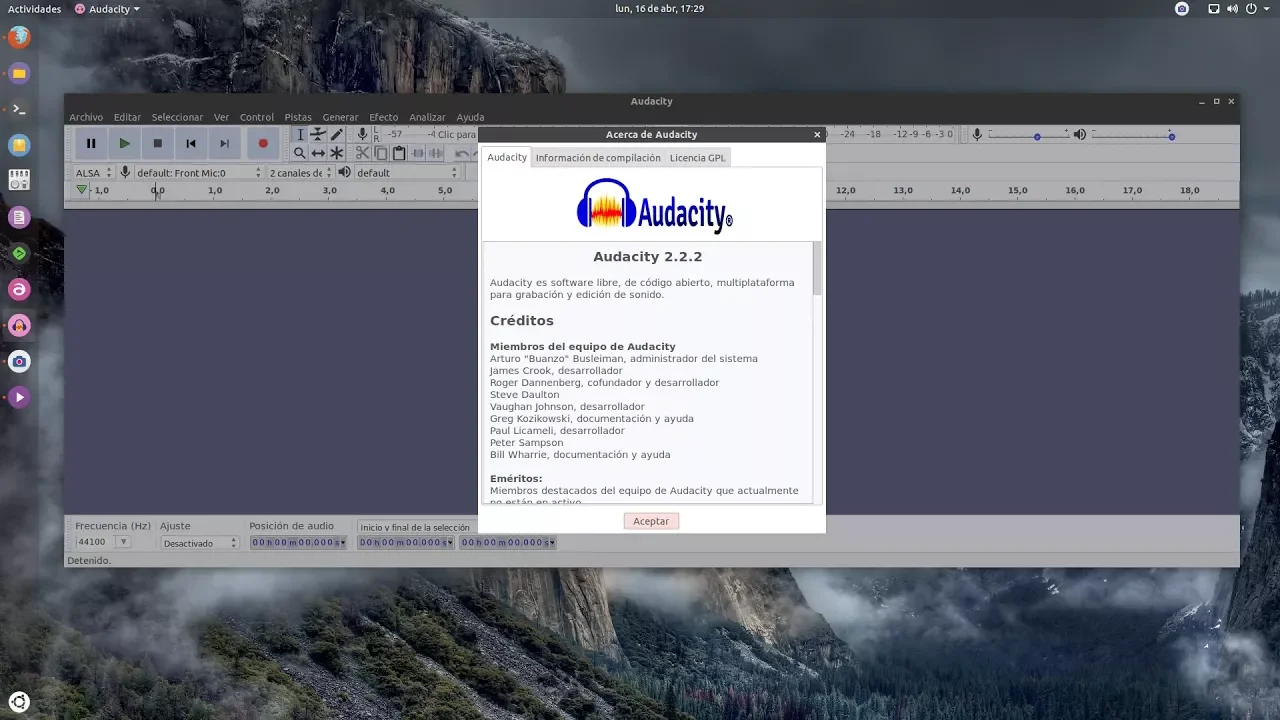Screen dimensions: 1280x720
Task: Click microphone icon beside recording volume slider
Action: click(977, 134)
